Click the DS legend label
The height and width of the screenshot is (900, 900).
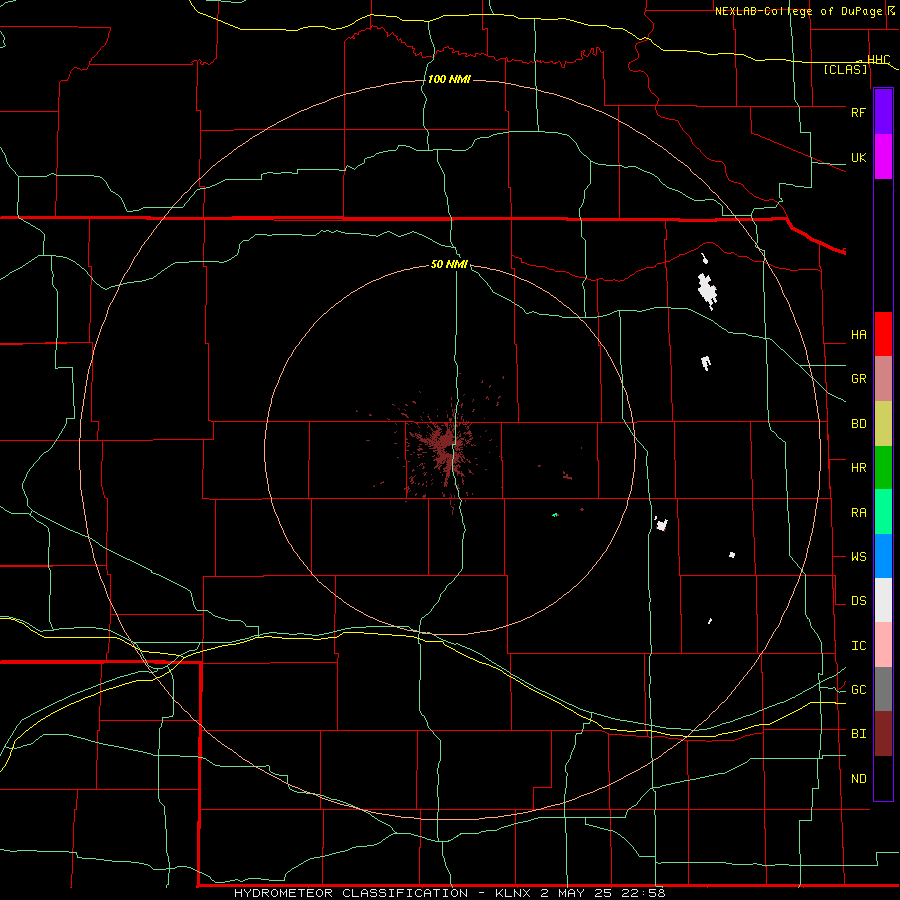[858, 601]
